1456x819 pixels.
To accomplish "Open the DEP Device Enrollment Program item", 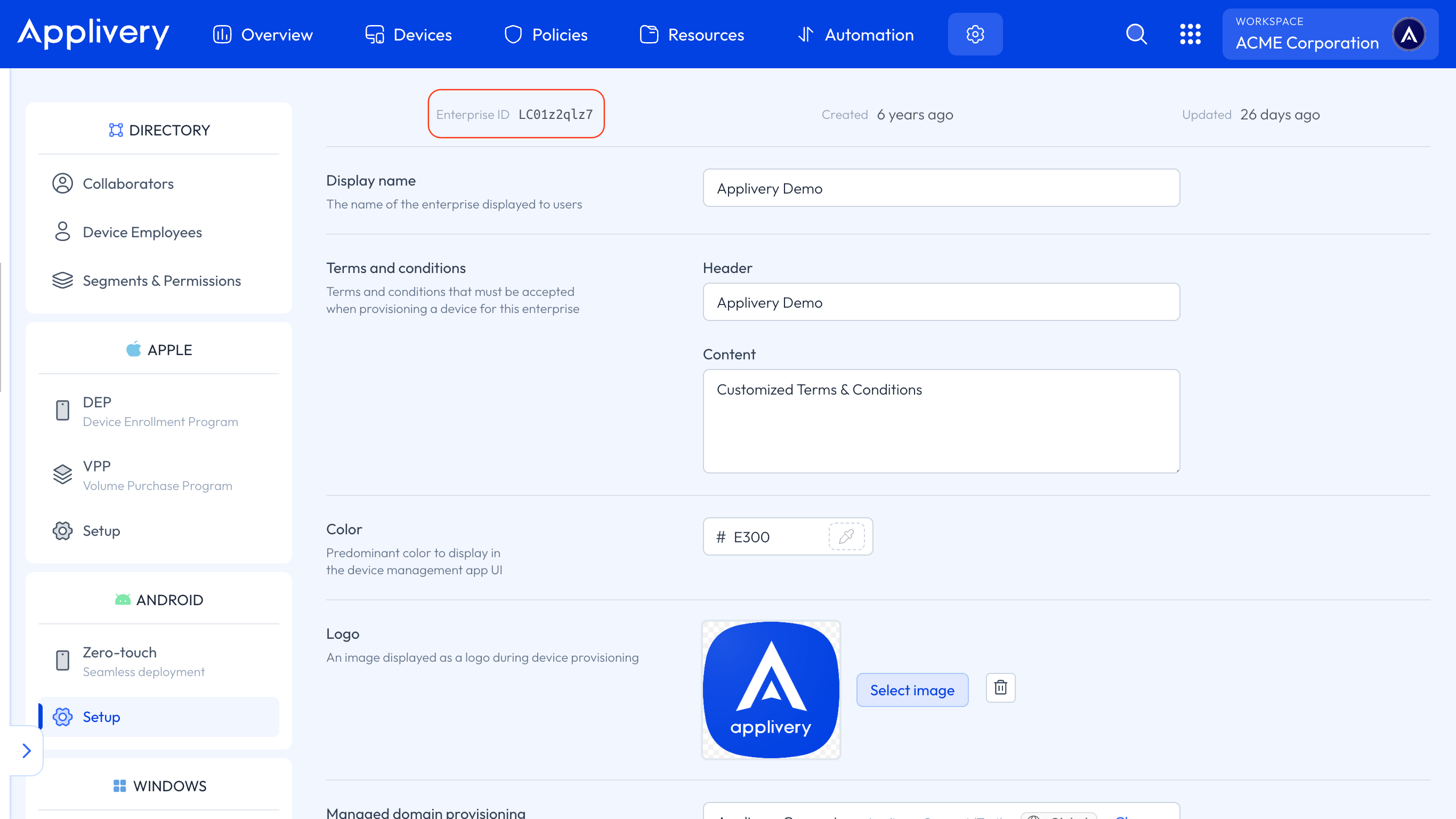I will (160, 411).
